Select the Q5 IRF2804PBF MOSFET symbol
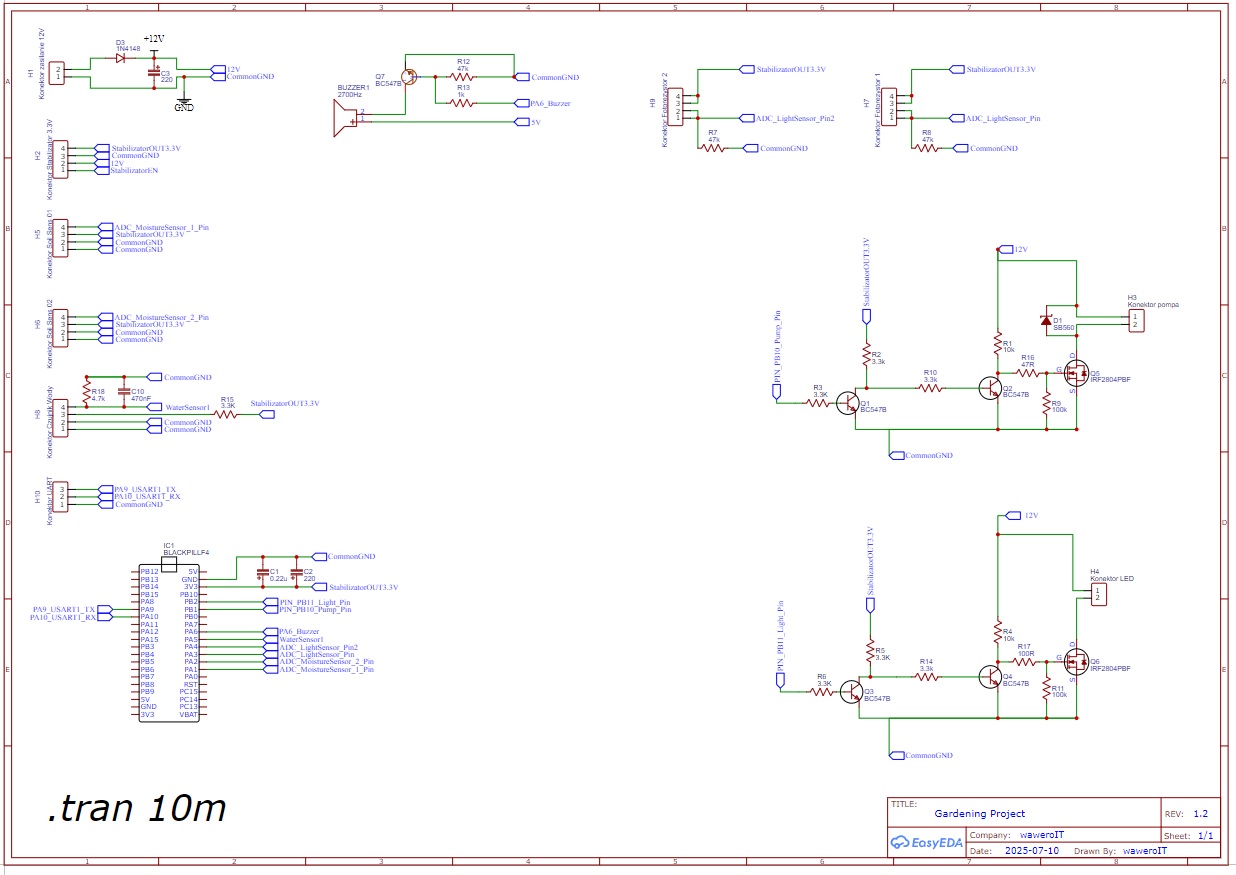 [1074, 373]
